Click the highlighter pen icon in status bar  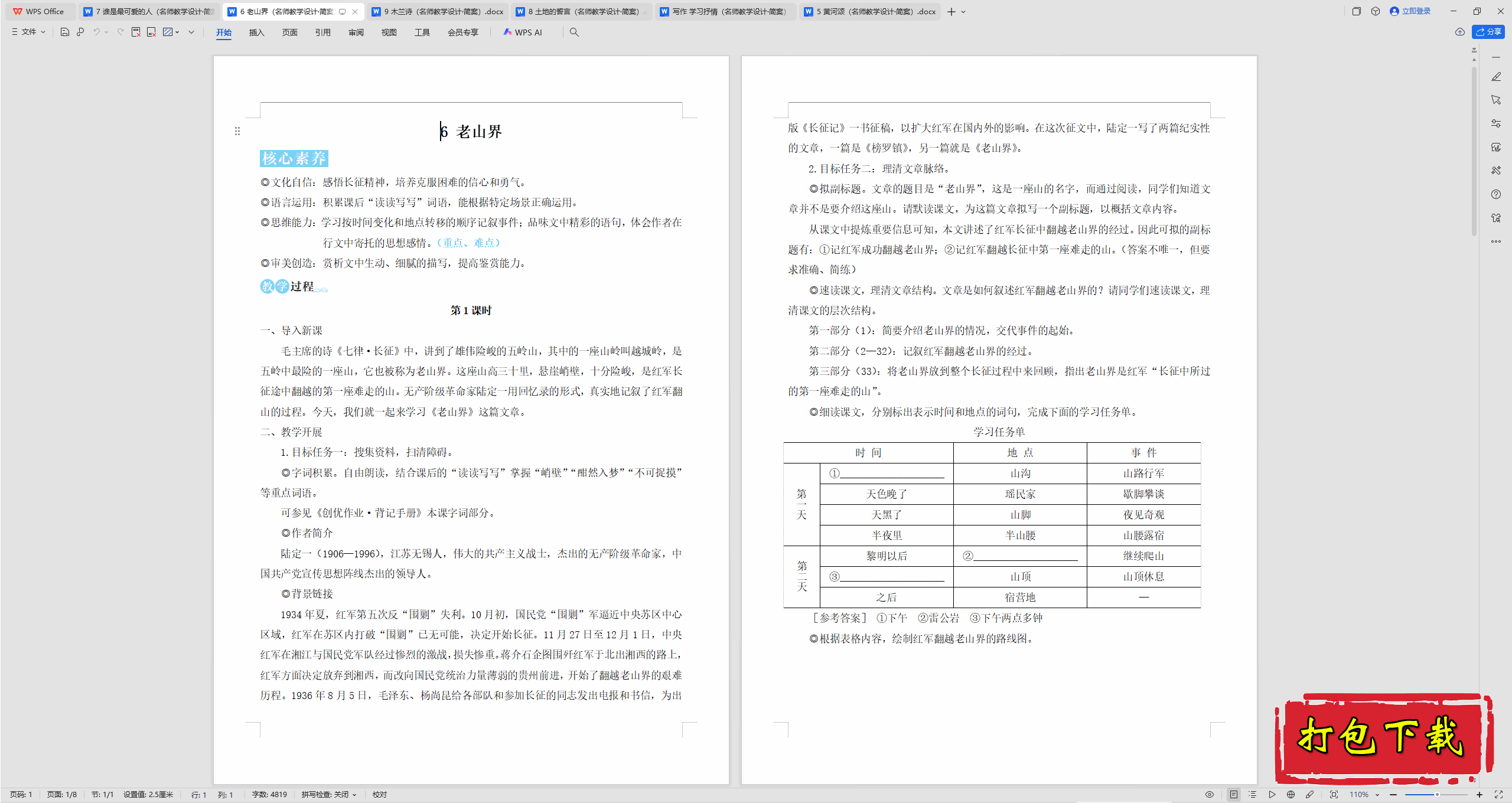click(x=1310, y=795)
